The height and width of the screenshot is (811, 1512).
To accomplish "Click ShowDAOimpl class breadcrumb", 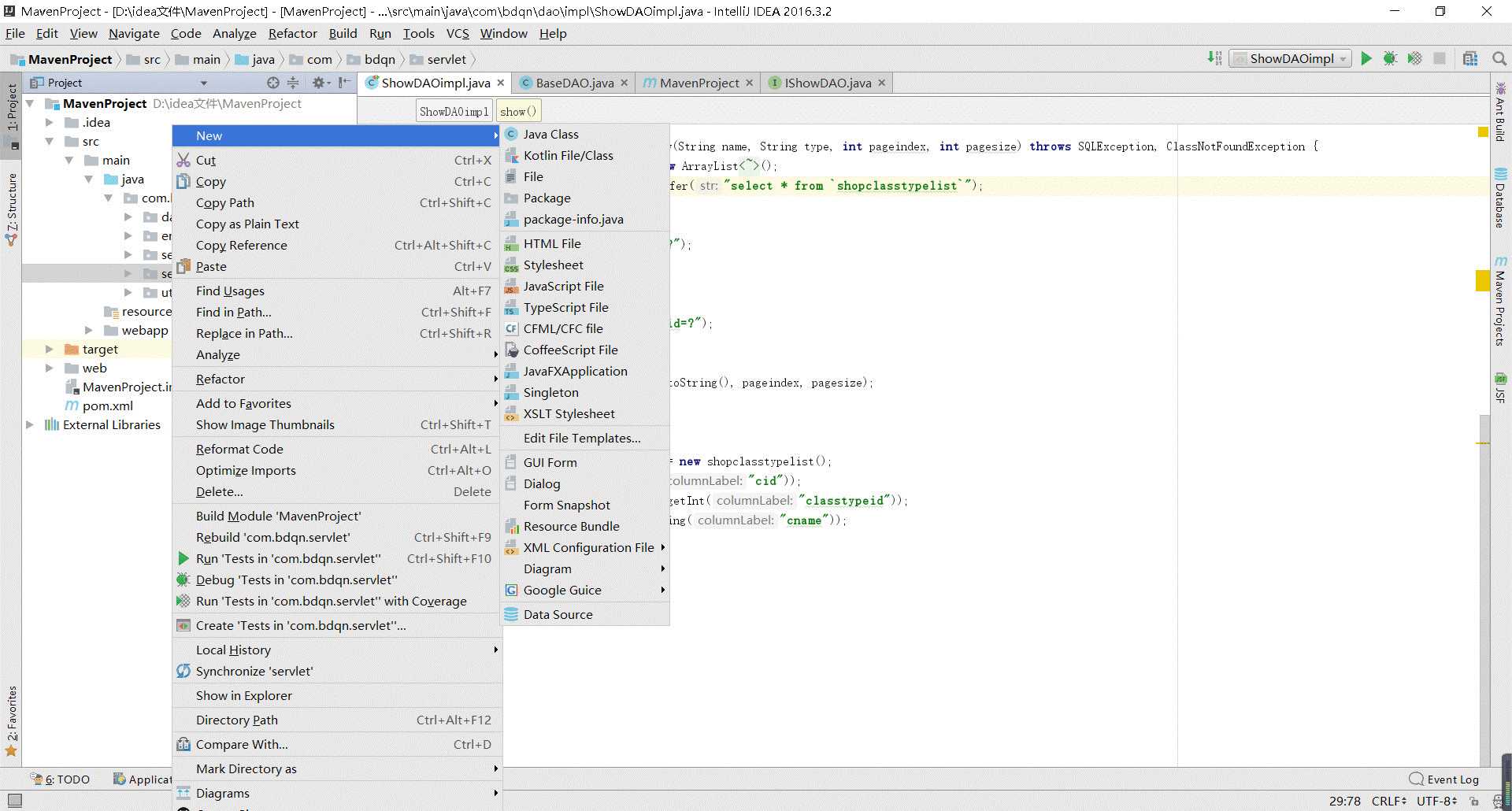I will 454,111.
